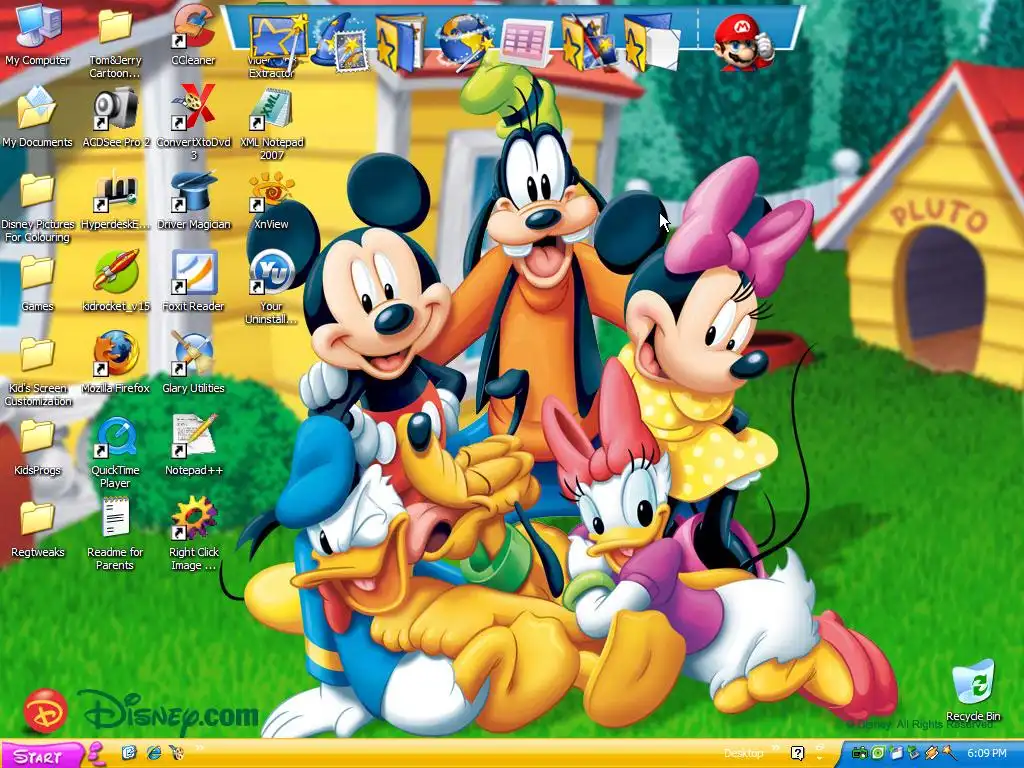Open the Tom&Jerry Cartoon folder
Image resolution: width=1024 pixels, height=768 pixels.
pyautogui.click(x=115, y=40)
